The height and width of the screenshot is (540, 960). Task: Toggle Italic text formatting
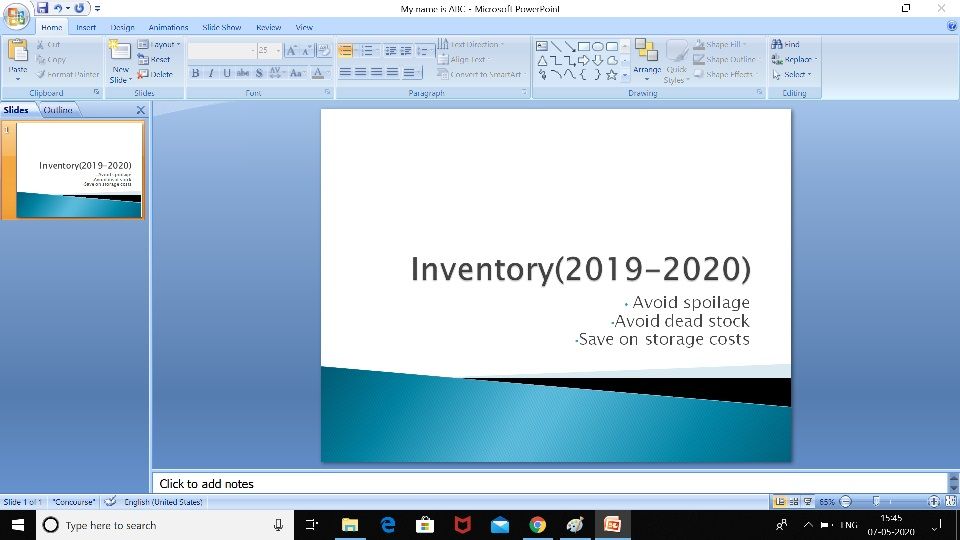211,73
